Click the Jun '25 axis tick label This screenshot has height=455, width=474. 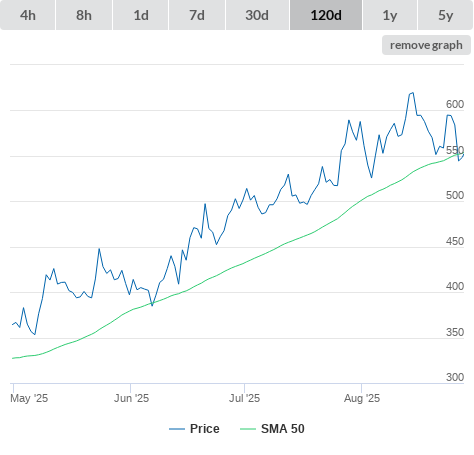131,398
